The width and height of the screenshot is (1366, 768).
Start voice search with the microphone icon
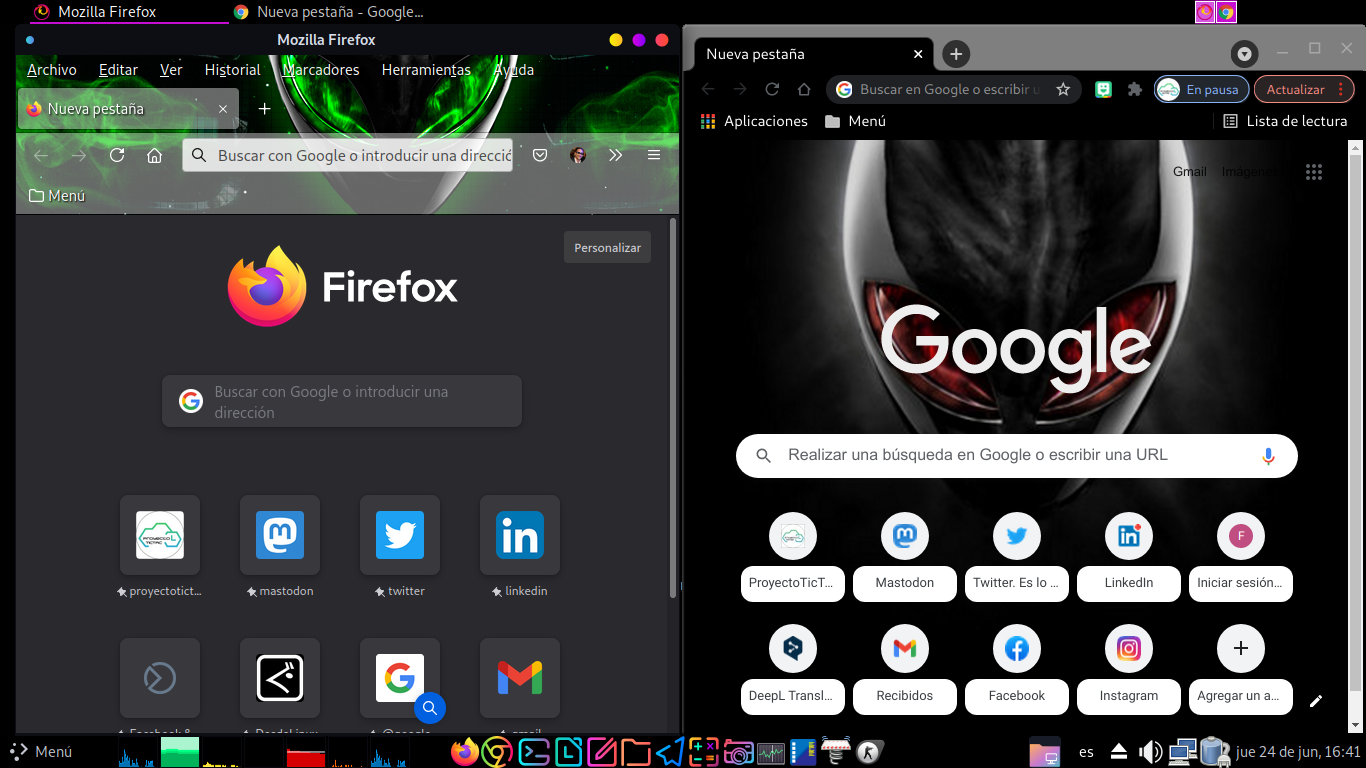coord(1268,456)
